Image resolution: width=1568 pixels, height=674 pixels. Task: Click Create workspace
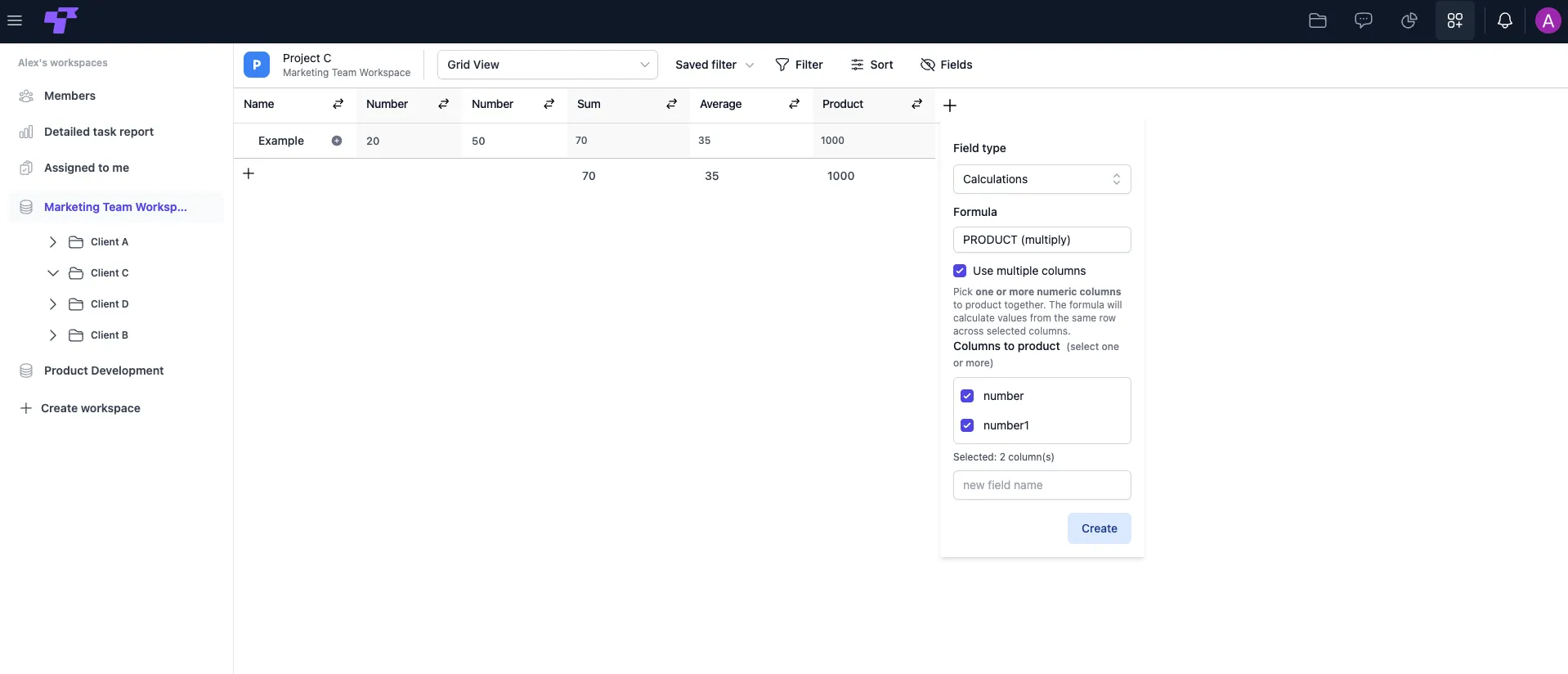80,408
